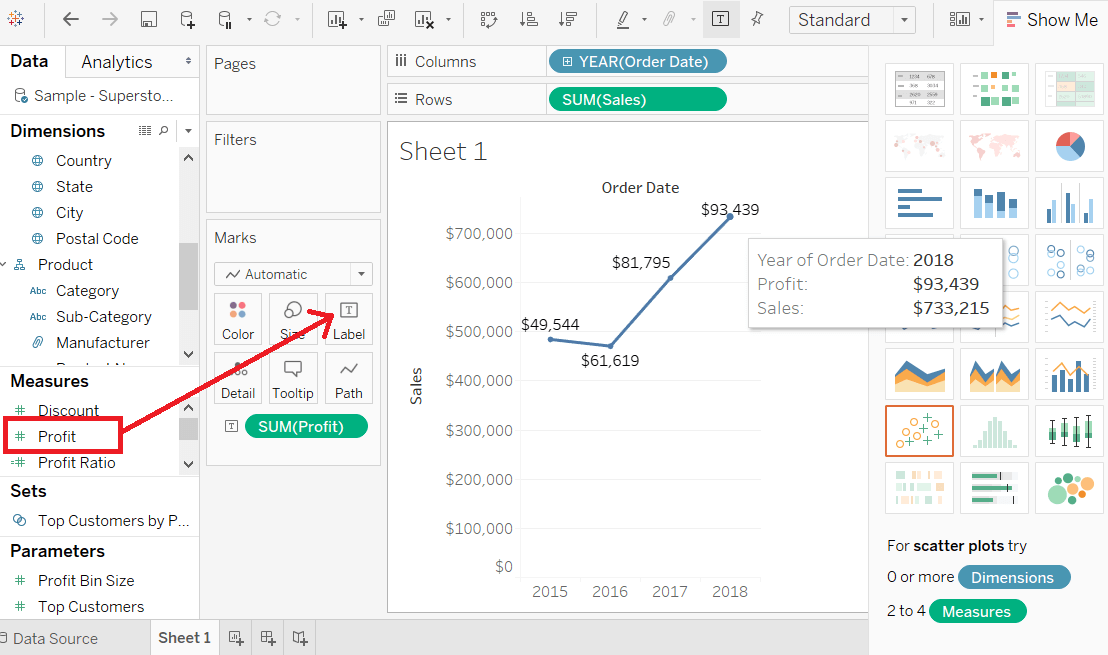Image resolution: width=1108 pixels, height=655 pixels.
Task: Sort ascending using the toolbar icon
Action: pos(528,19)
